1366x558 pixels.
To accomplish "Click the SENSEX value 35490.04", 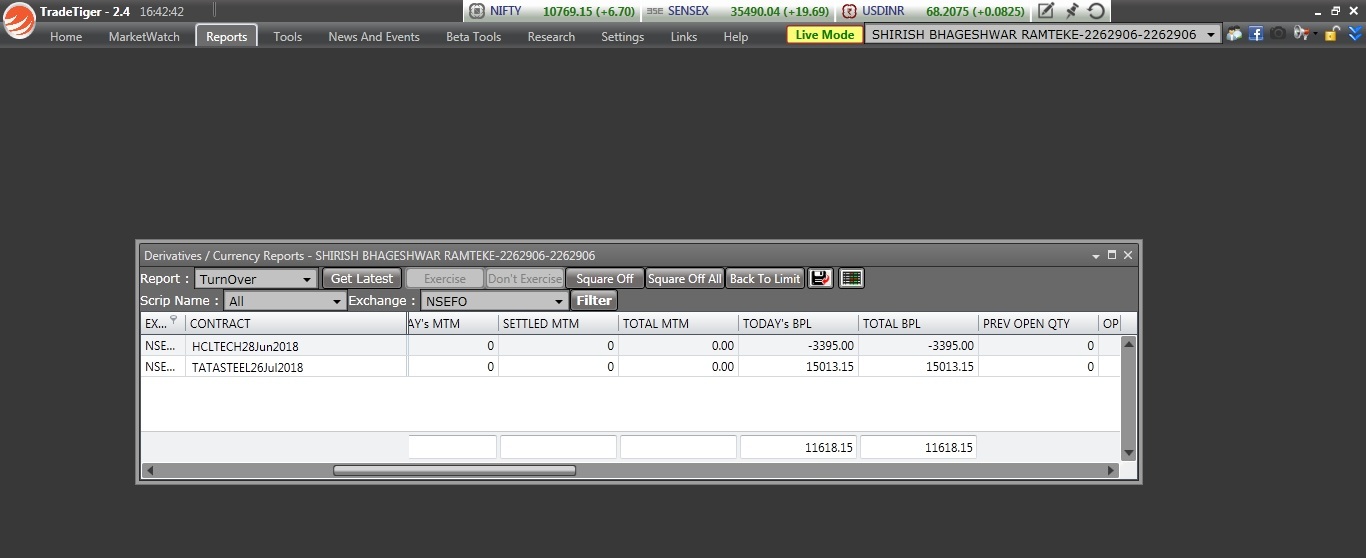I will coord(758,11).
